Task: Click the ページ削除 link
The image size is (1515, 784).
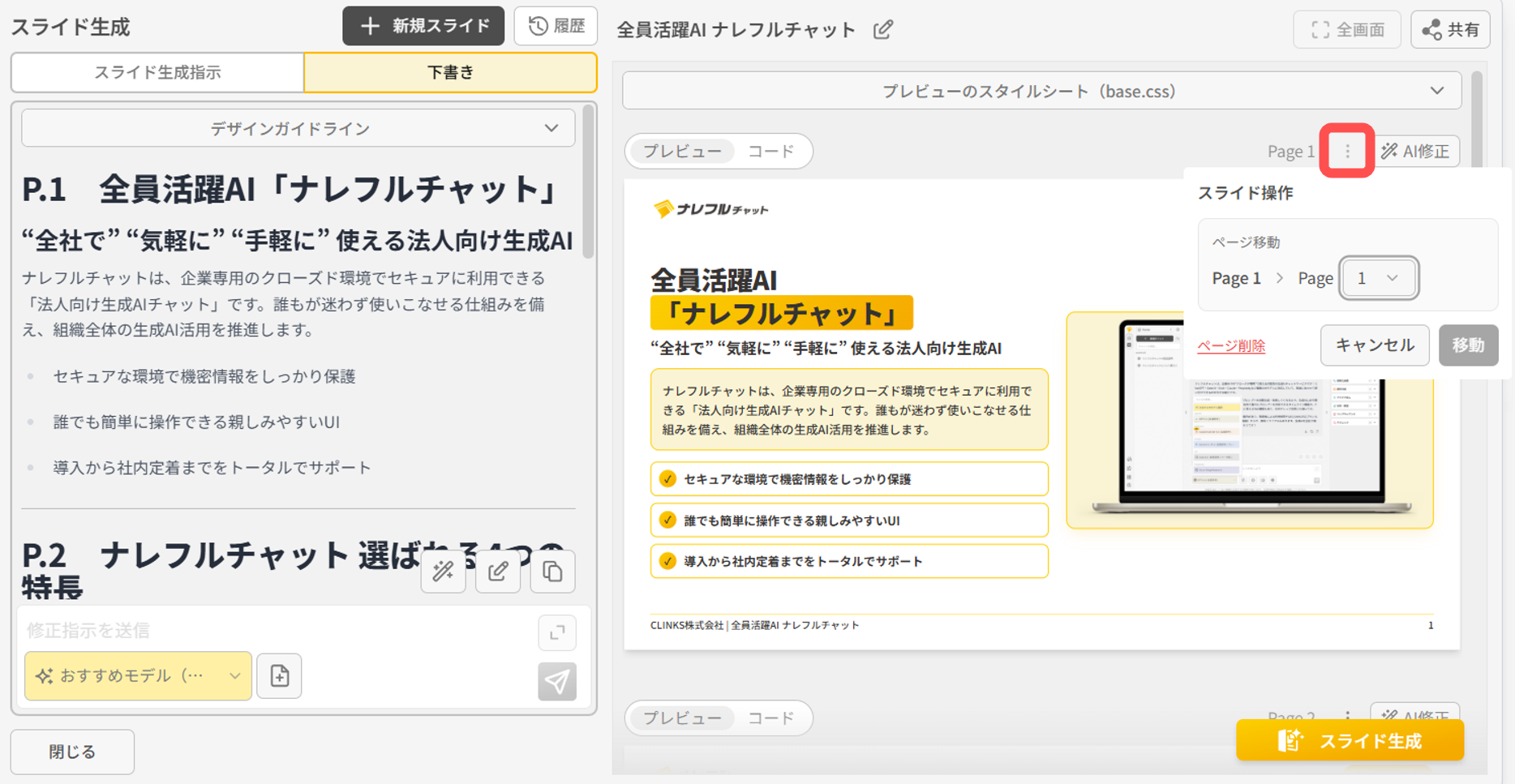Action: coord(1231,345)
